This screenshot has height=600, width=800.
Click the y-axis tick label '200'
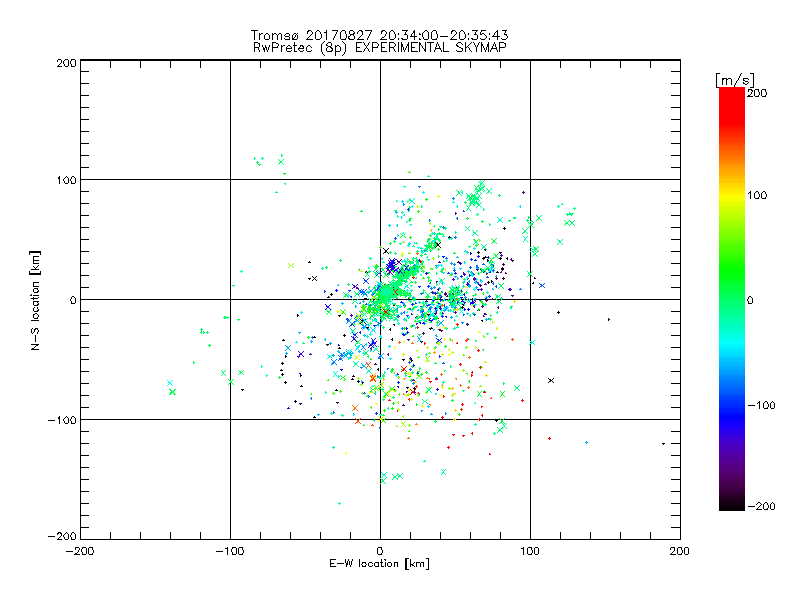(x=66, y=63)
